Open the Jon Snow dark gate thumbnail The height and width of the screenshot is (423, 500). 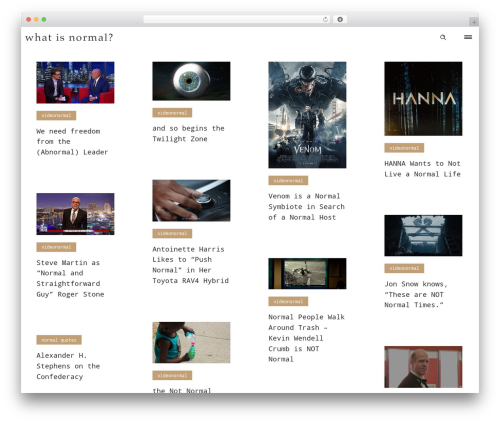[423, 235]
